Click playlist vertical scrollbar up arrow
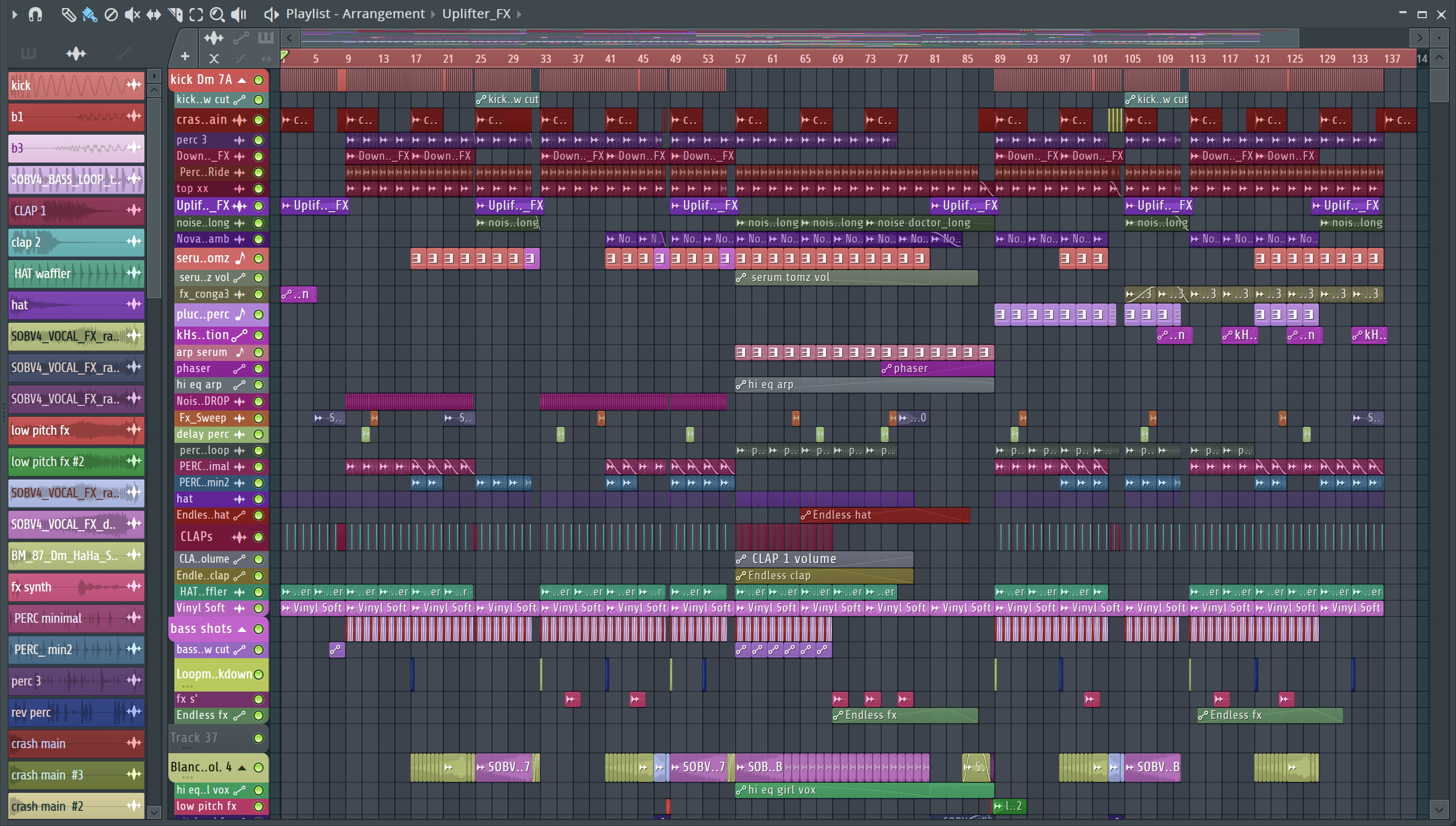Viewport: 1456px width, 826px height. pos(1439,58)
